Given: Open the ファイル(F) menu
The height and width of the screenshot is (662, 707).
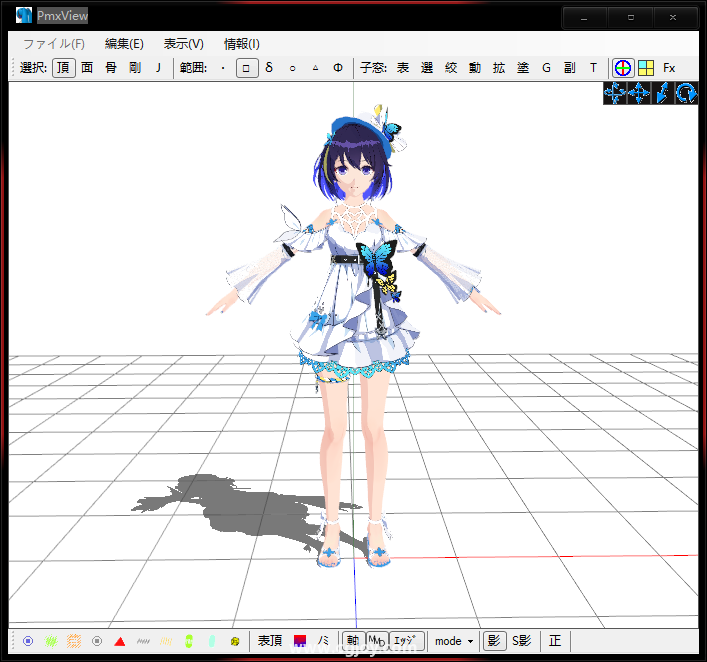Looking at the screenshot, I should 54,44.
